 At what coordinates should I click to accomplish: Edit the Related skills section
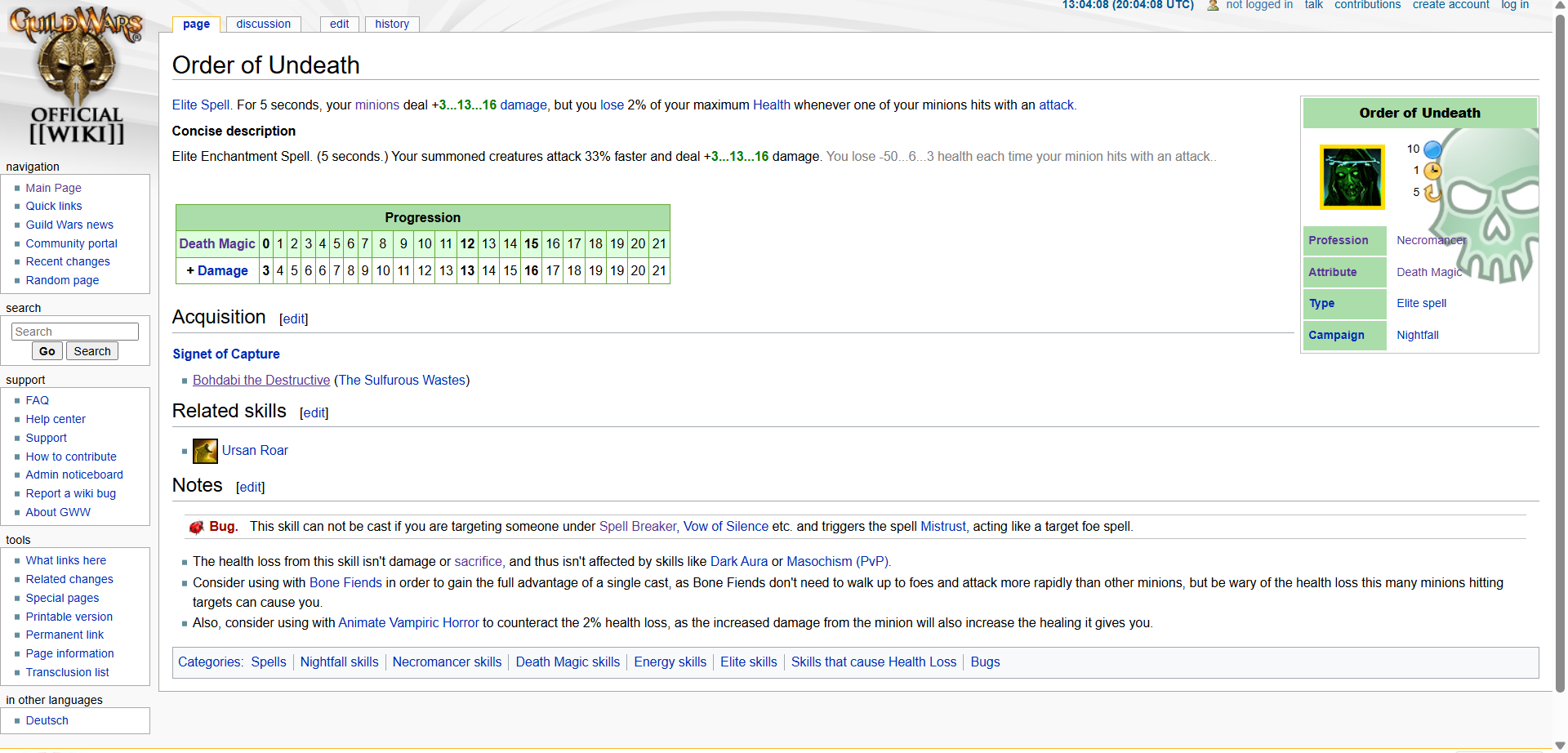click(x=314, y=412)
